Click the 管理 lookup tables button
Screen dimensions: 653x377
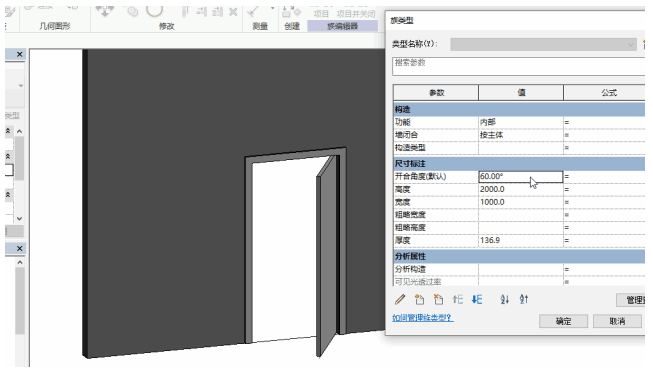tap(631, 300)
